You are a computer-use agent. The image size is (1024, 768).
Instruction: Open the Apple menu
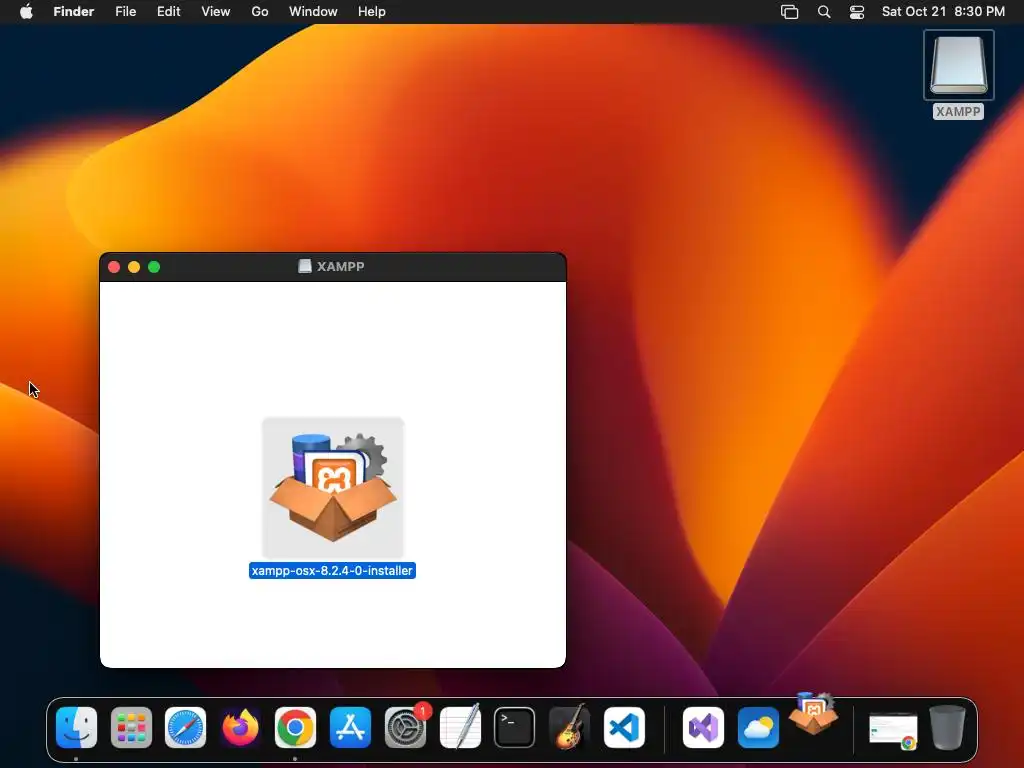point(26,12)
